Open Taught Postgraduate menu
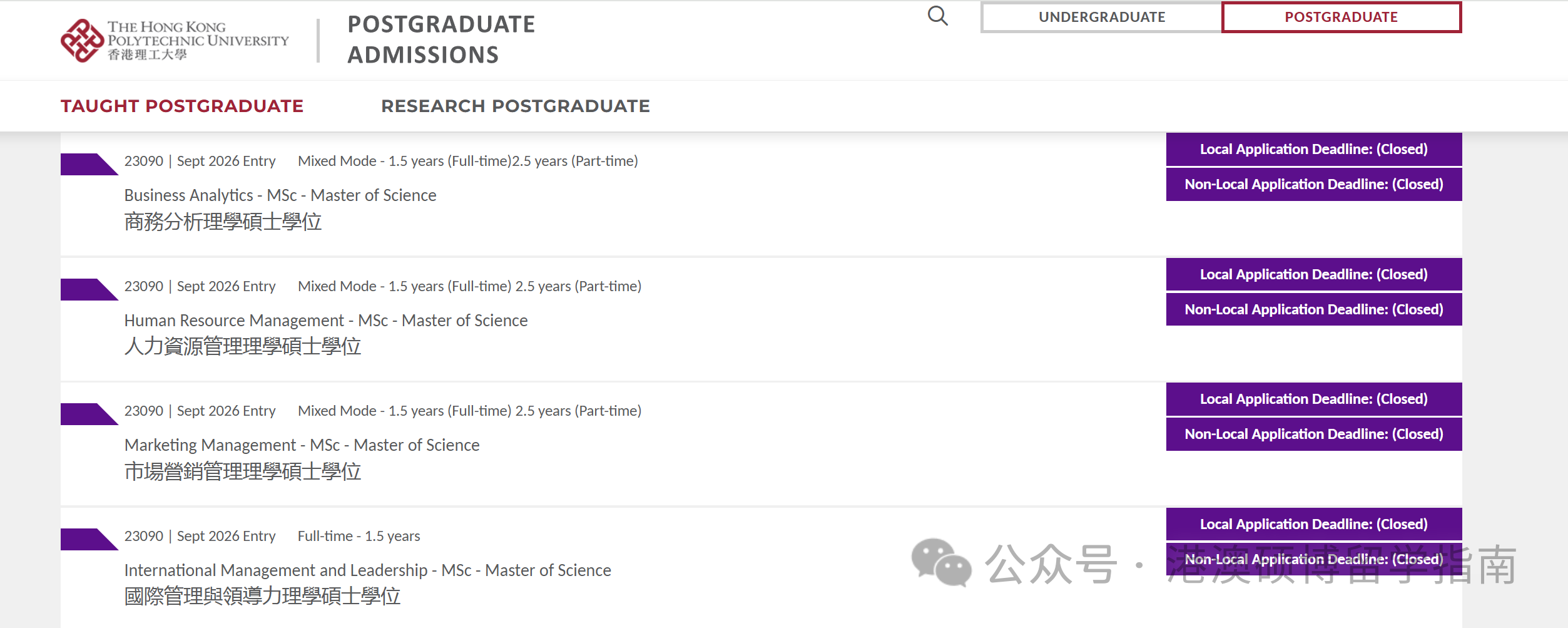The height and width of the screenshot is (628, 1568). (x=182, y=106)
